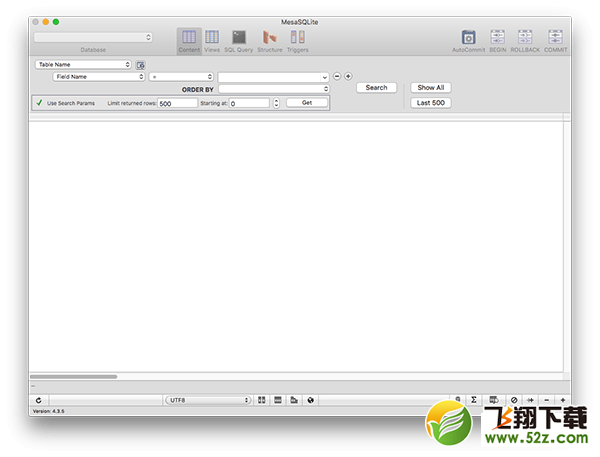Click the ROLLBACK transaction icon
Image resolution: width=600 pixels, height=457 pixels.
pos(525,41)
